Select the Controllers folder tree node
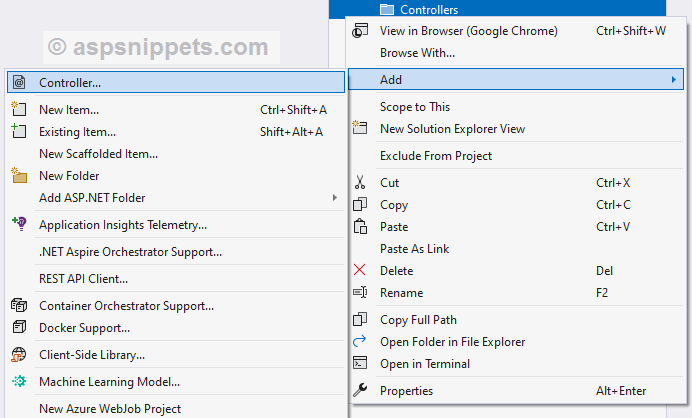 click(497, 9)
